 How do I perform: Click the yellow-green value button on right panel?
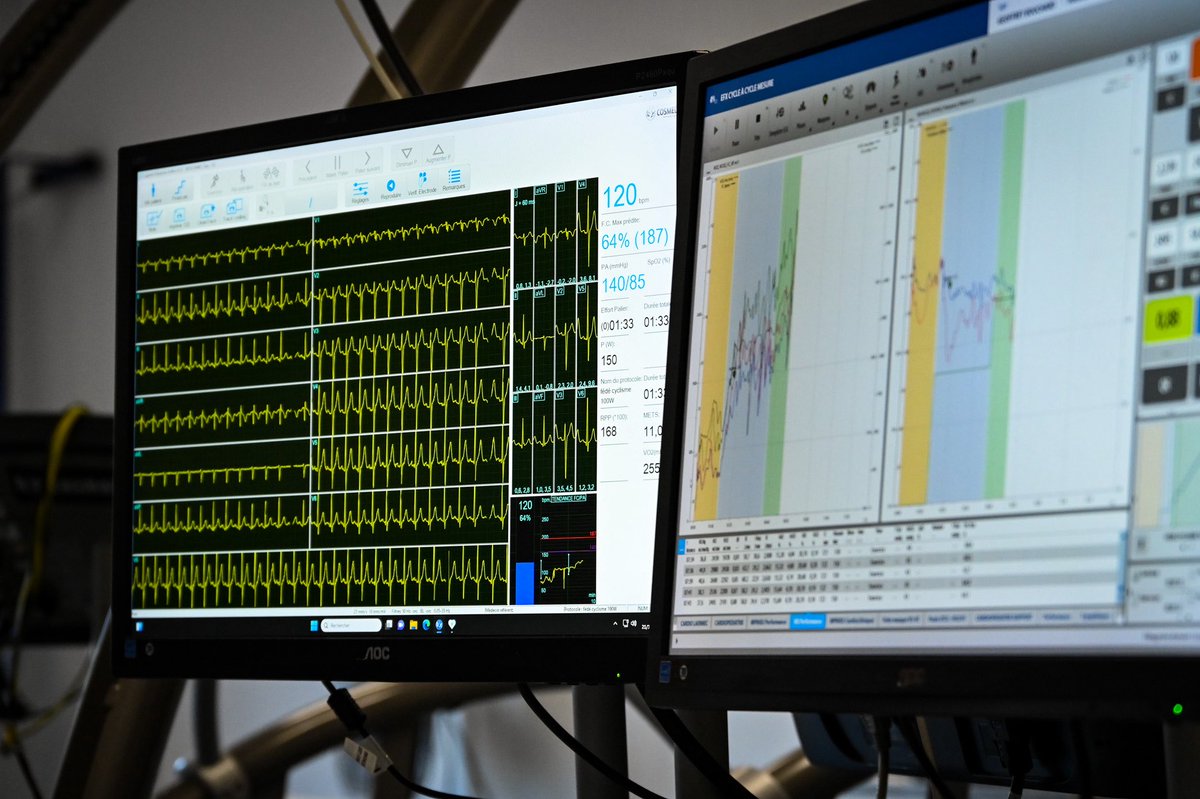pos(1167,319)
